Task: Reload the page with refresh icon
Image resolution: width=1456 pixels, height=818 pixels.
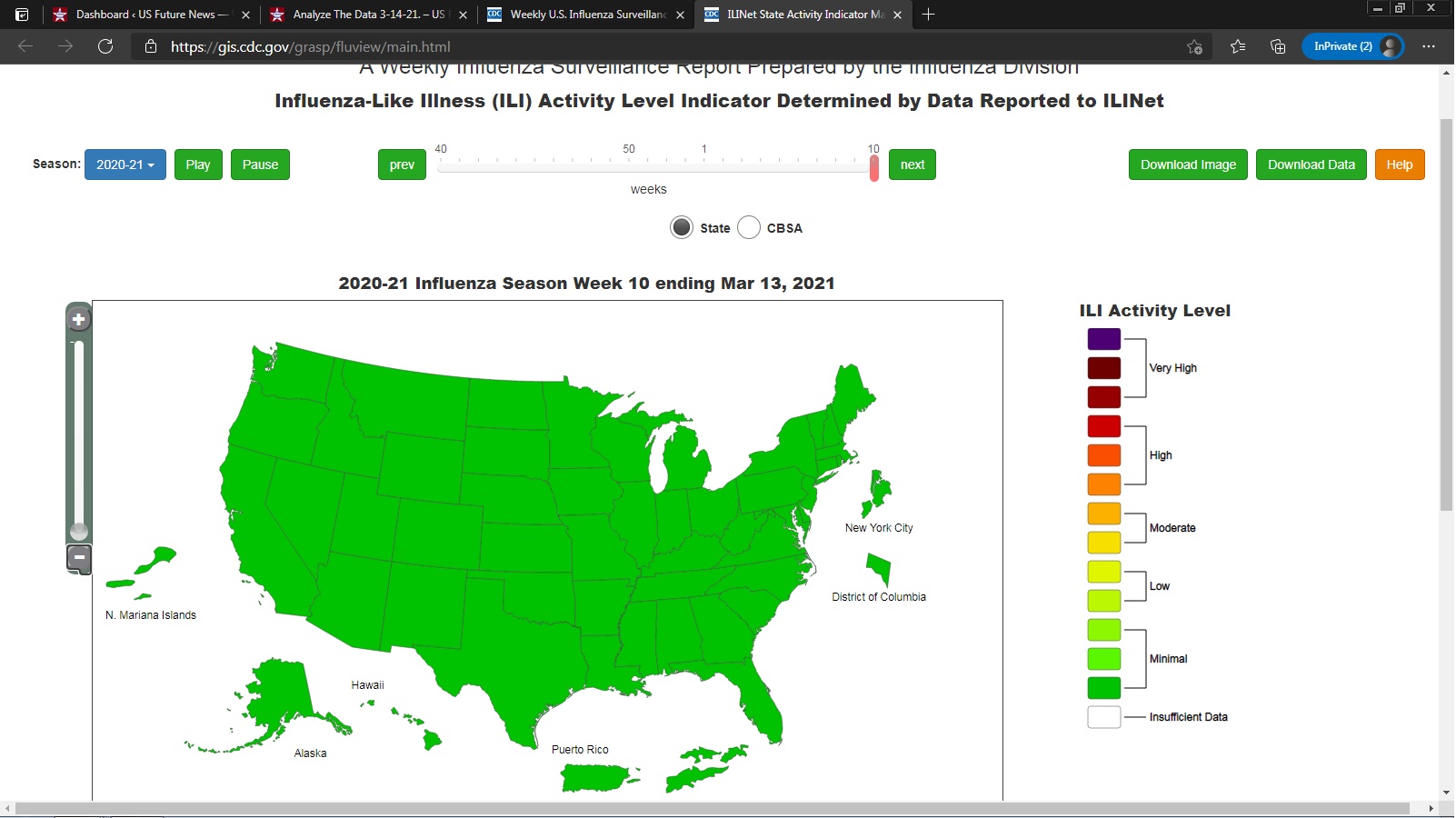Action: point(105,46)
